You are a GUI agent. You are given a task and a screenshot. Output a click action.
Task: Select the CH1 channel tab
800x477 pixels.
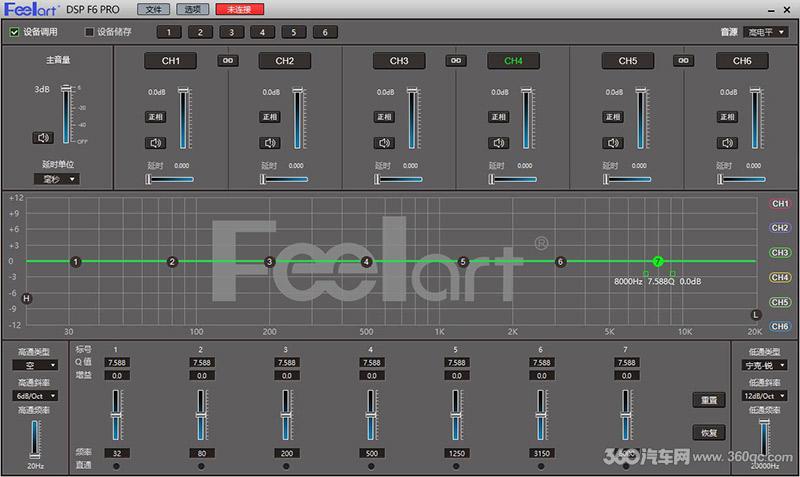click(x=170, y=61)
